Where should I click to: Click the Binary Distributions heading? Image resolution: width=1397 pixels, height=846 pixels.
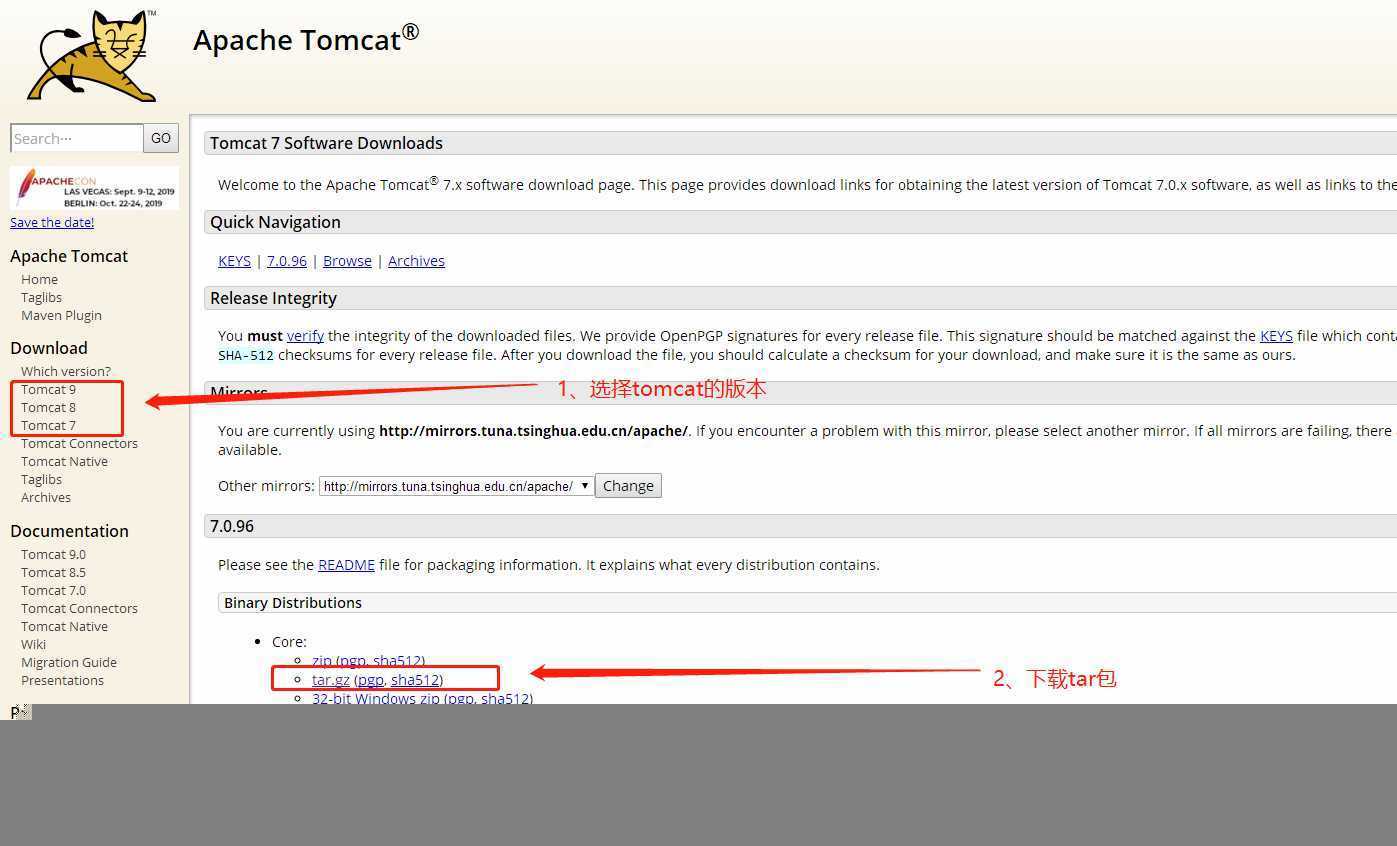(x=293, y=603)
